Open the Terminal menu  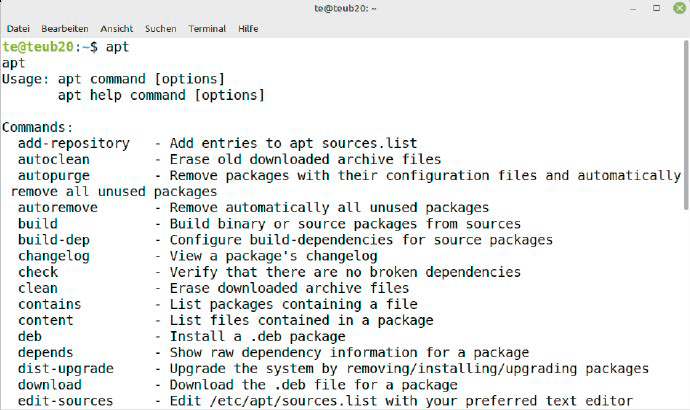(x=207, y=29)
